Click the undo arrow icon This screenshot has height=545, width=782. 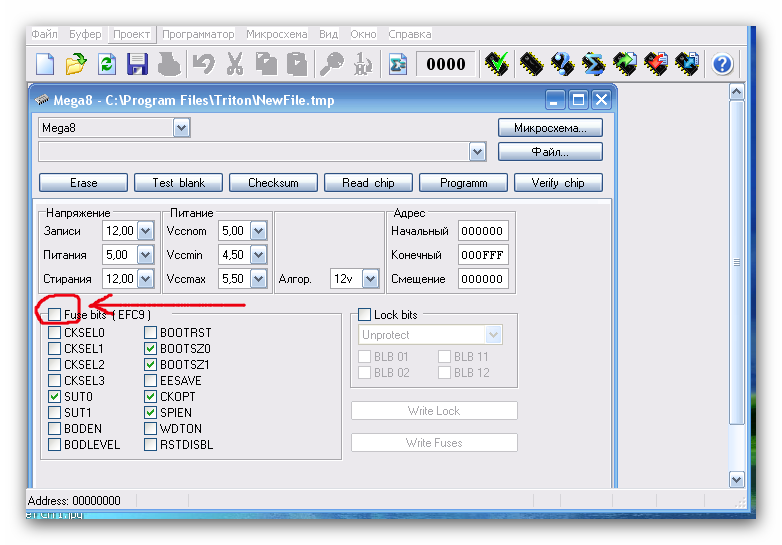point(203,64)
